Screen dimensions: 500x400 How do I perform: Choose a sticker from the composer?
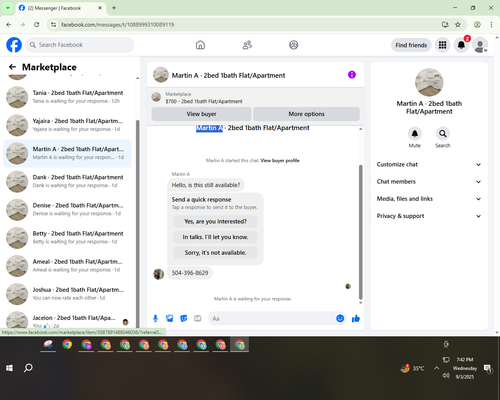click(184, 319)
